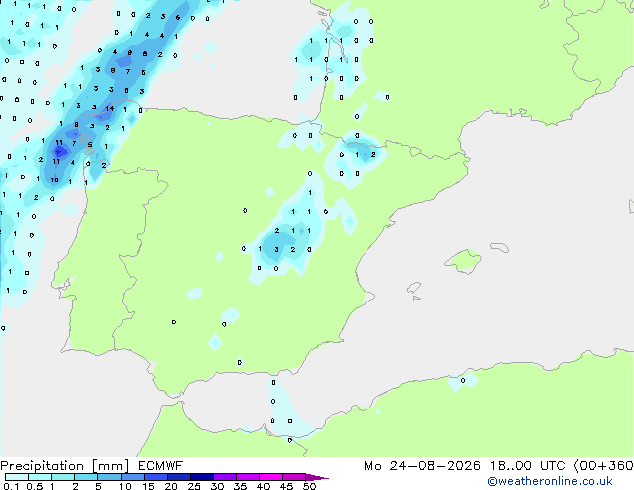The height and width of the screenshot is (490, 634).
Task: Click the legend label "0.5"
Action: tap(34, 486)
